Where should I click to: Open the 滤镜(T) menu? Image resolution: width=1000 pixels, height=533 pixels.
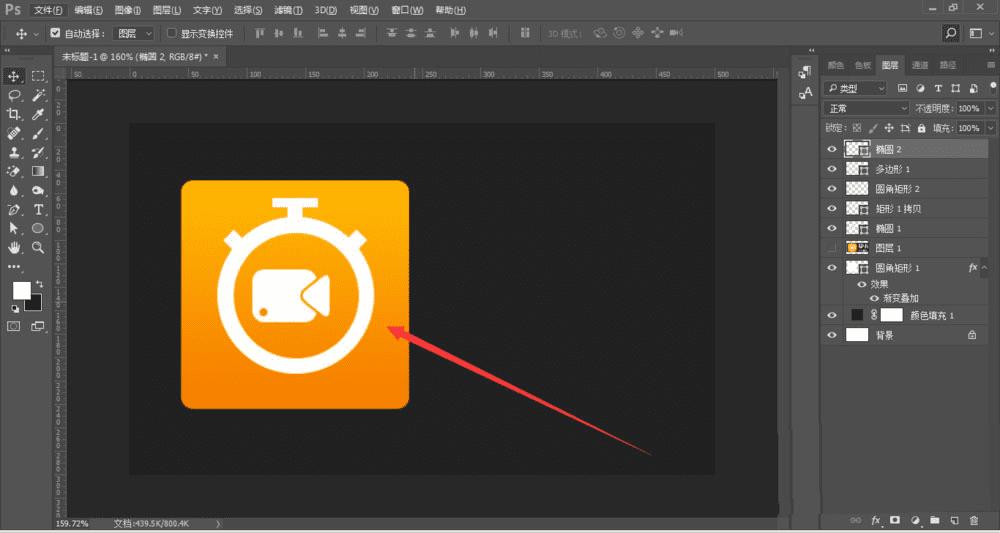[x=288, y=10]
